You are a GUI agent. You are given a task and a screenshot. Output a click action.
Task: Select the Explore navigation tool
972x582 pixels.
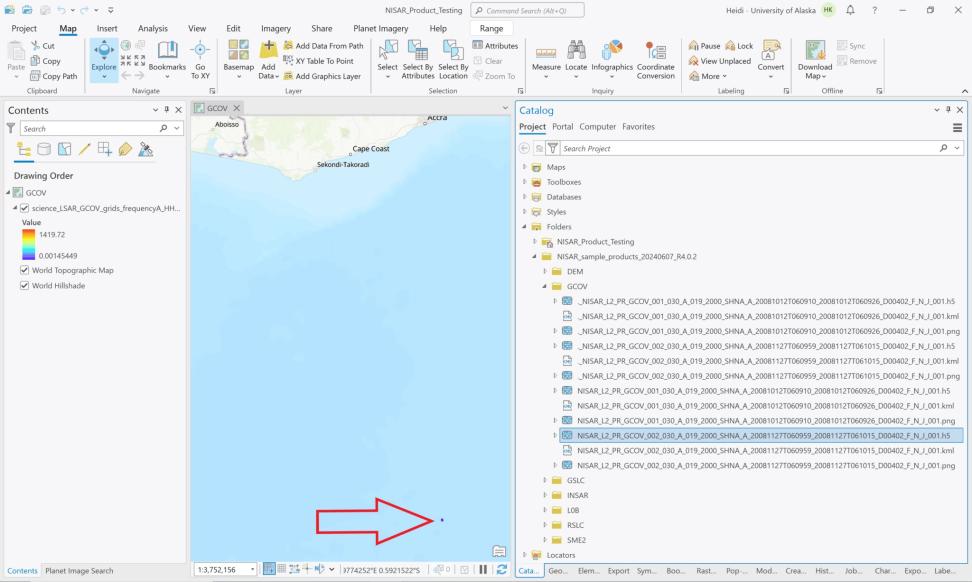pos(104,60)
